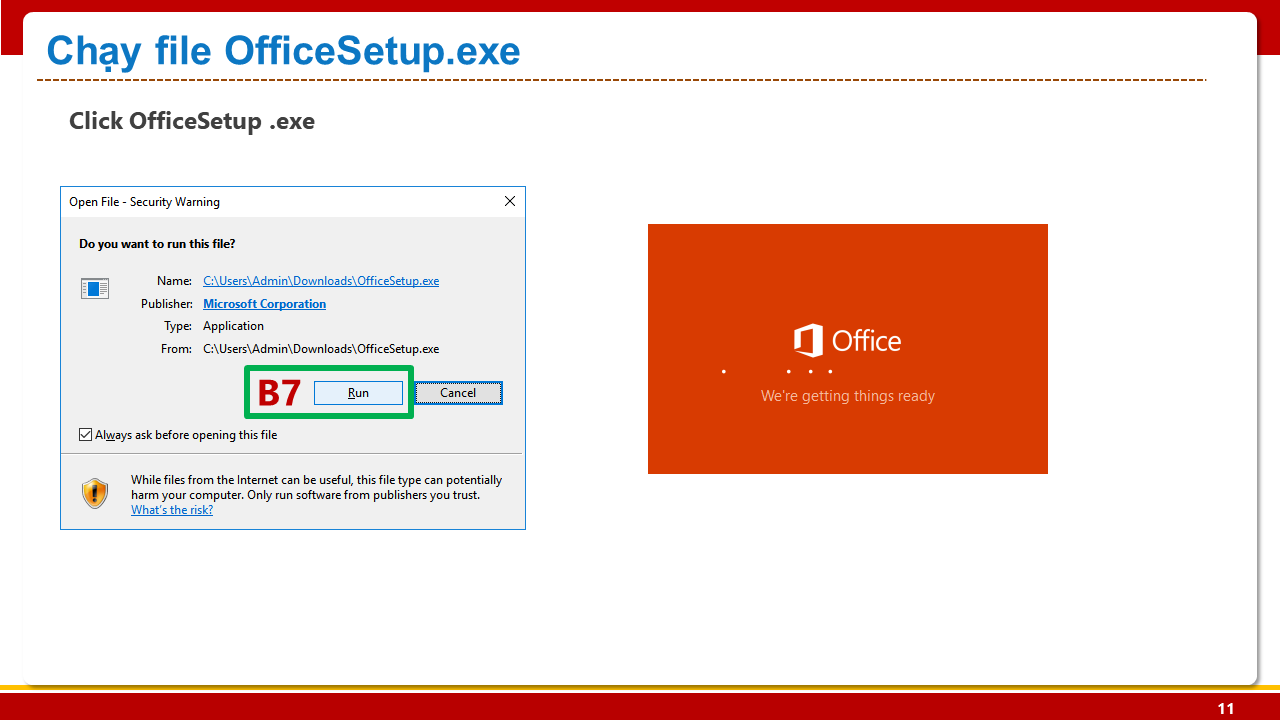Click the Click OfficeSetup .exe subtitle
Viewport: 1280px width, 720px height.
(x=192, y=121)
